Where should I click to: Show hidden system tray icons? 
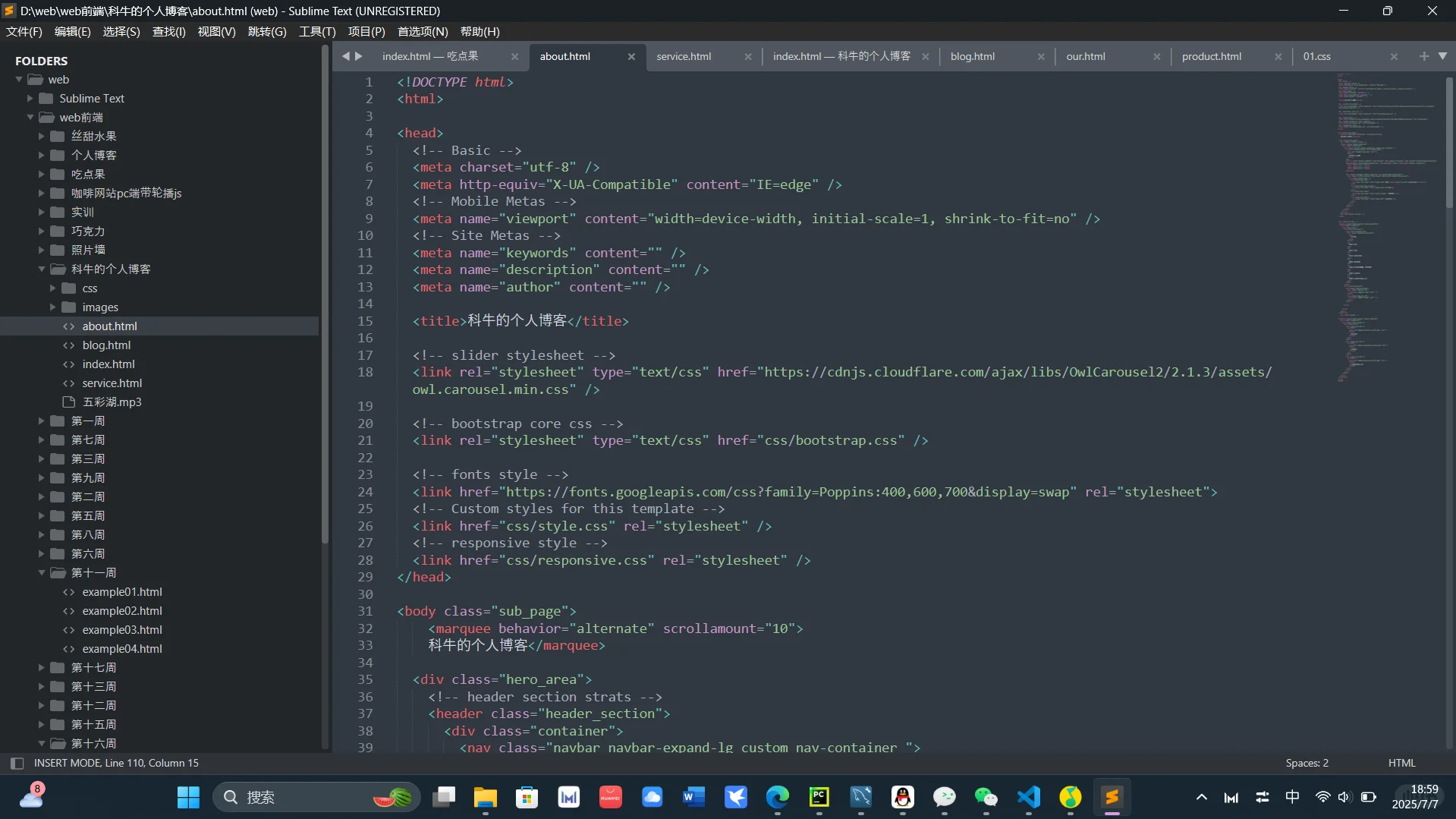coord(1201,797)
